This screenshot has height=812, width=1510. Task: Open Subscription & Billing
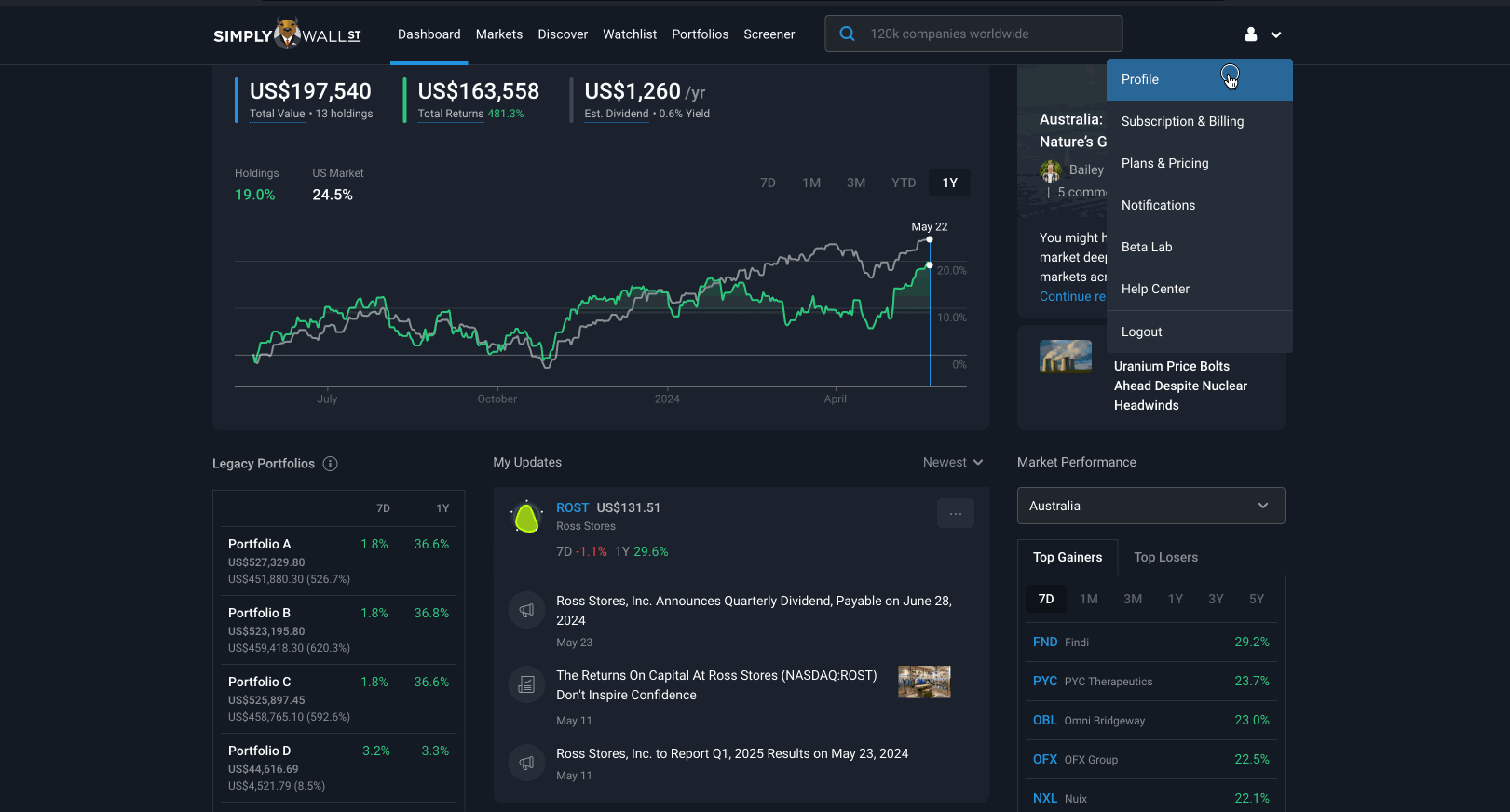1200,121
